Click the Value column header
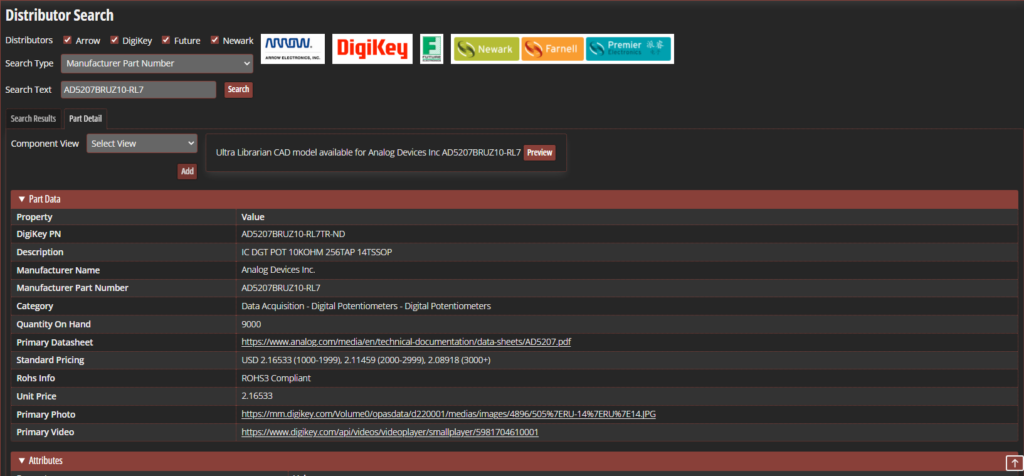 coord(253,217)
